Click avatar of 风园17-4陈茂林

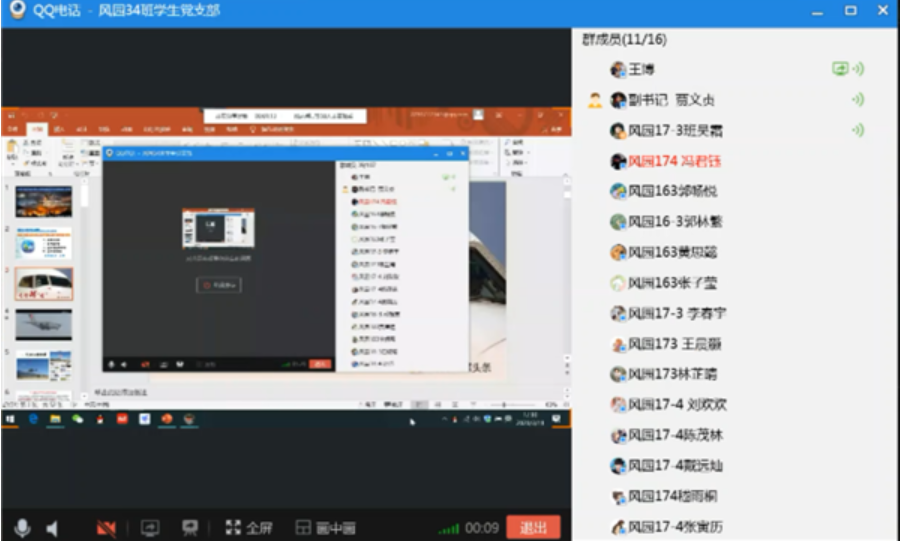coord(618,436)
